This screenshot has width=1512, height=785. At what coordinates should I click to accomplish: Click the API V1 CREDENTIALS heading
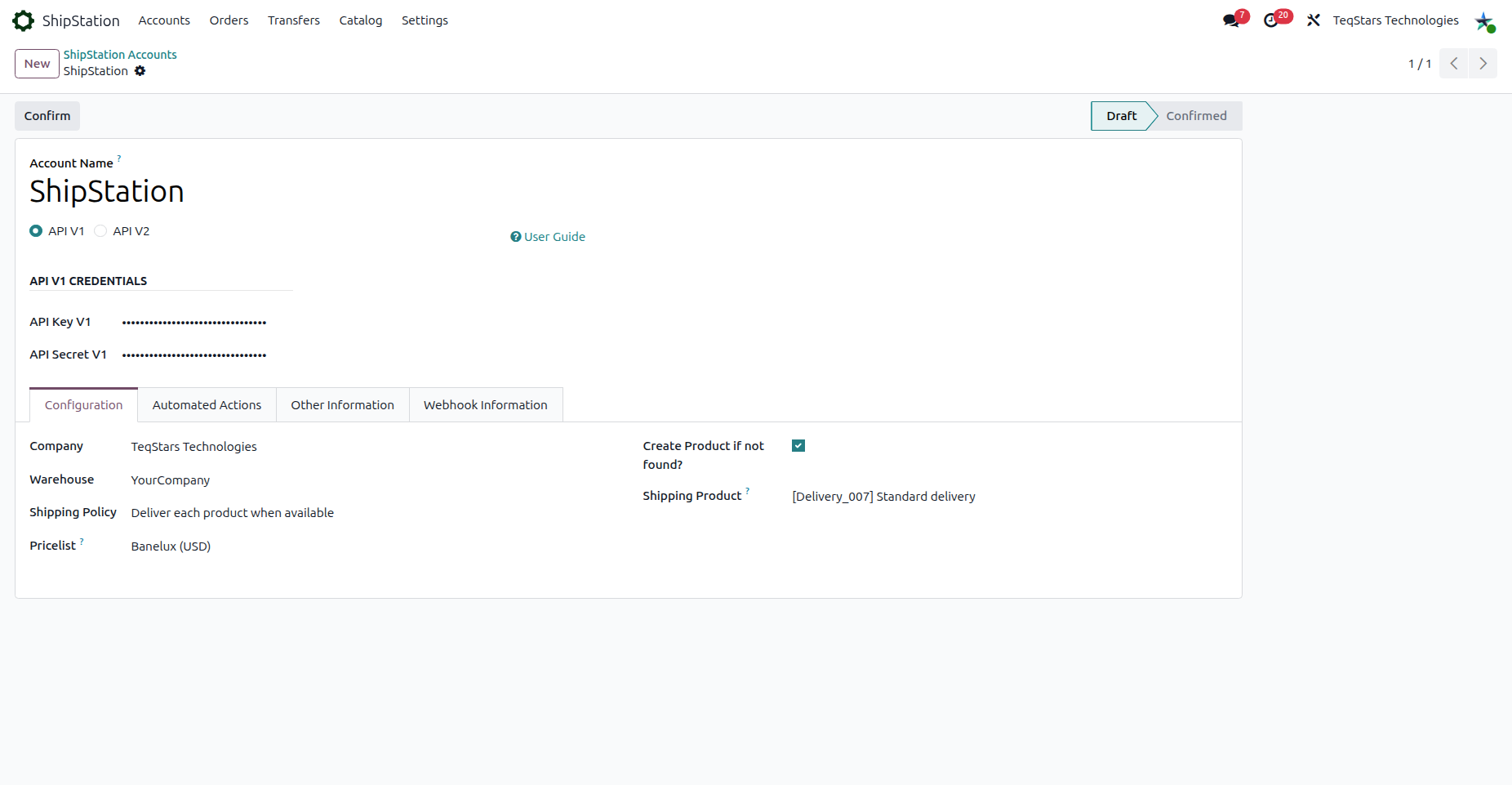88,281
